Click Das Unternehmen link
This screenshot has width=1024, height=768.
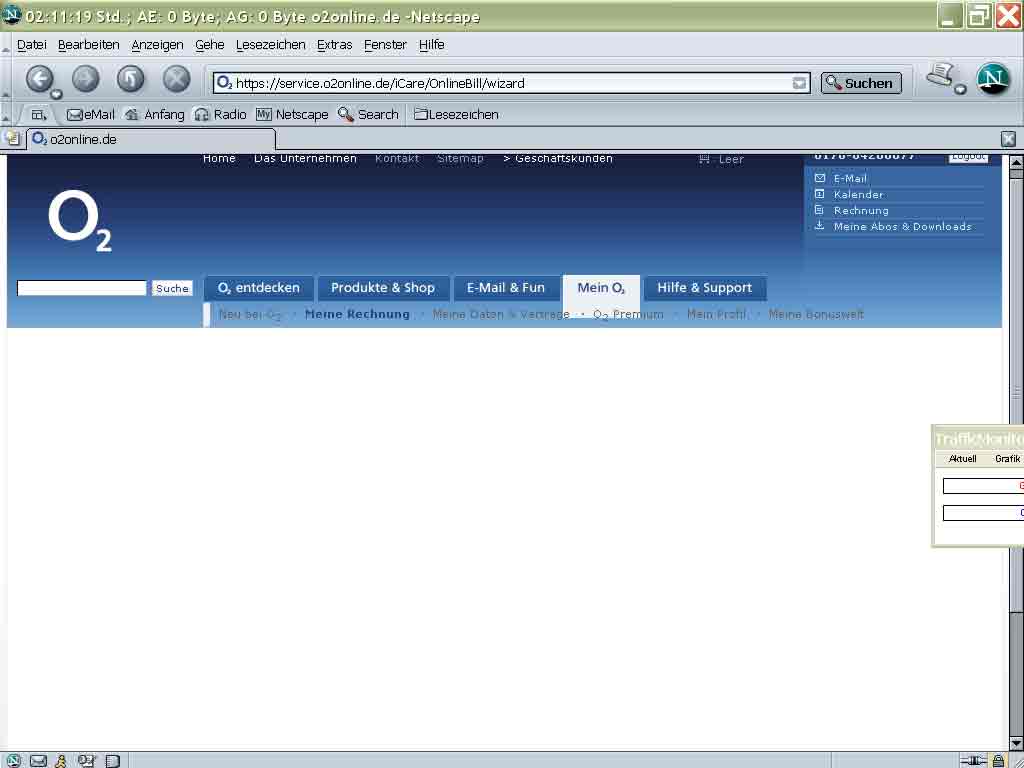click(305, 159)
